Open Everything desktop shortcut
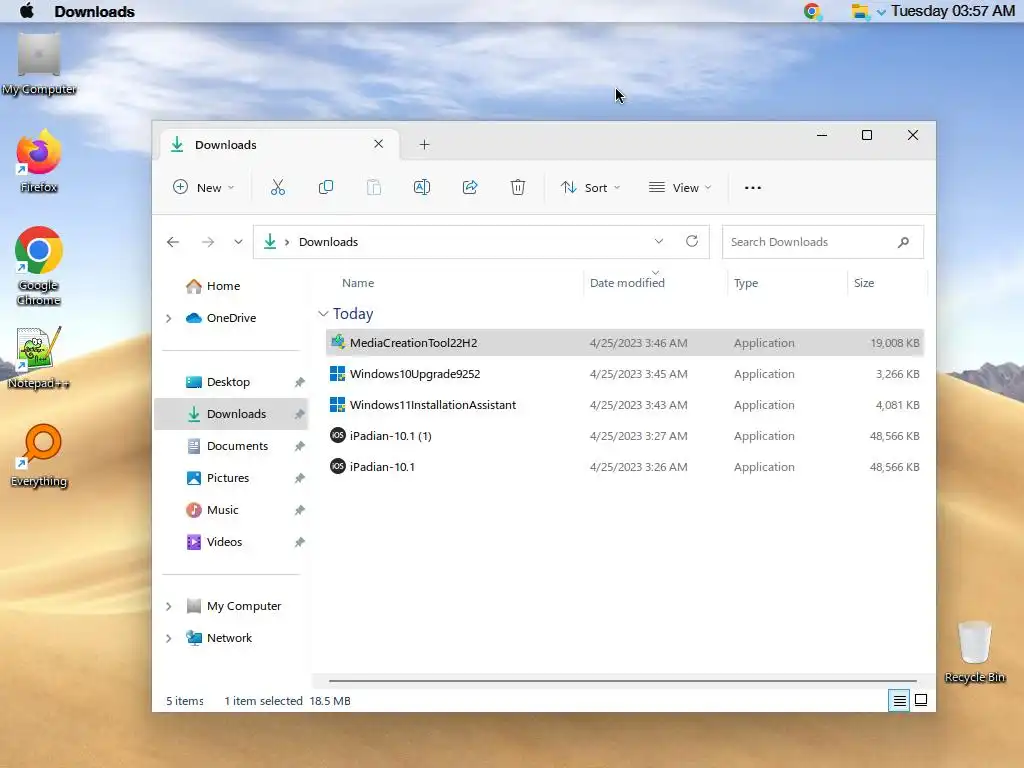 pyautogui.click(x=39, y=455)
